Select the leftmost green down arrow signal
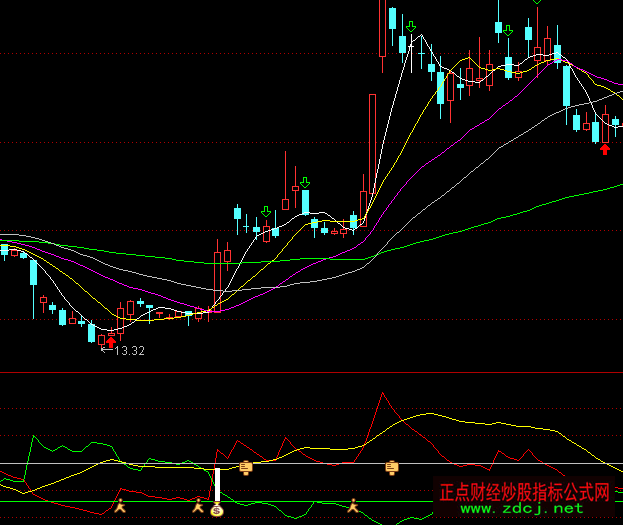Image resolution: width=623 pixels, height=525 pixels. coord(266,212)
